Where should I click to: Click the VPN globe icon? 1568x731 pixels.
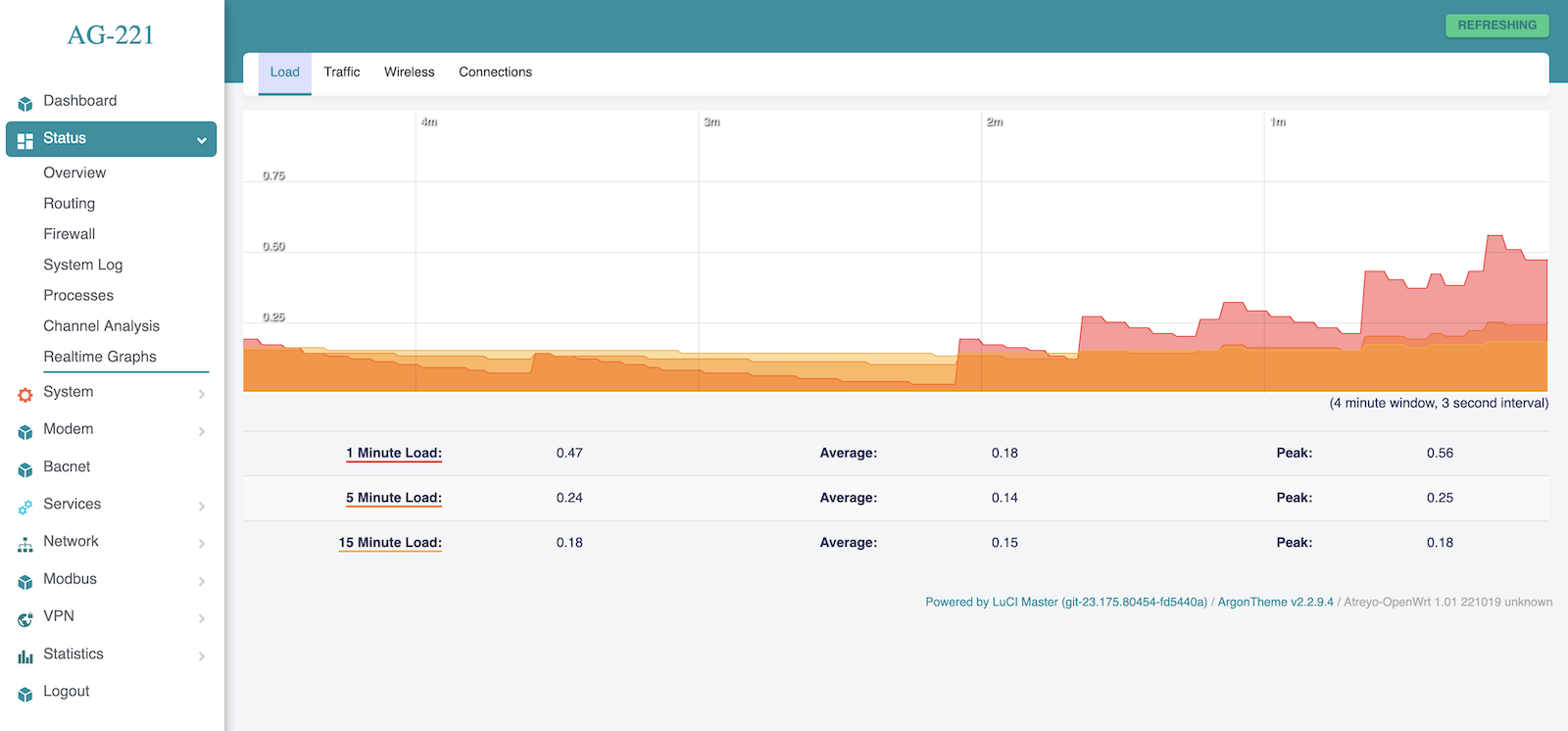tap(25, 619)
